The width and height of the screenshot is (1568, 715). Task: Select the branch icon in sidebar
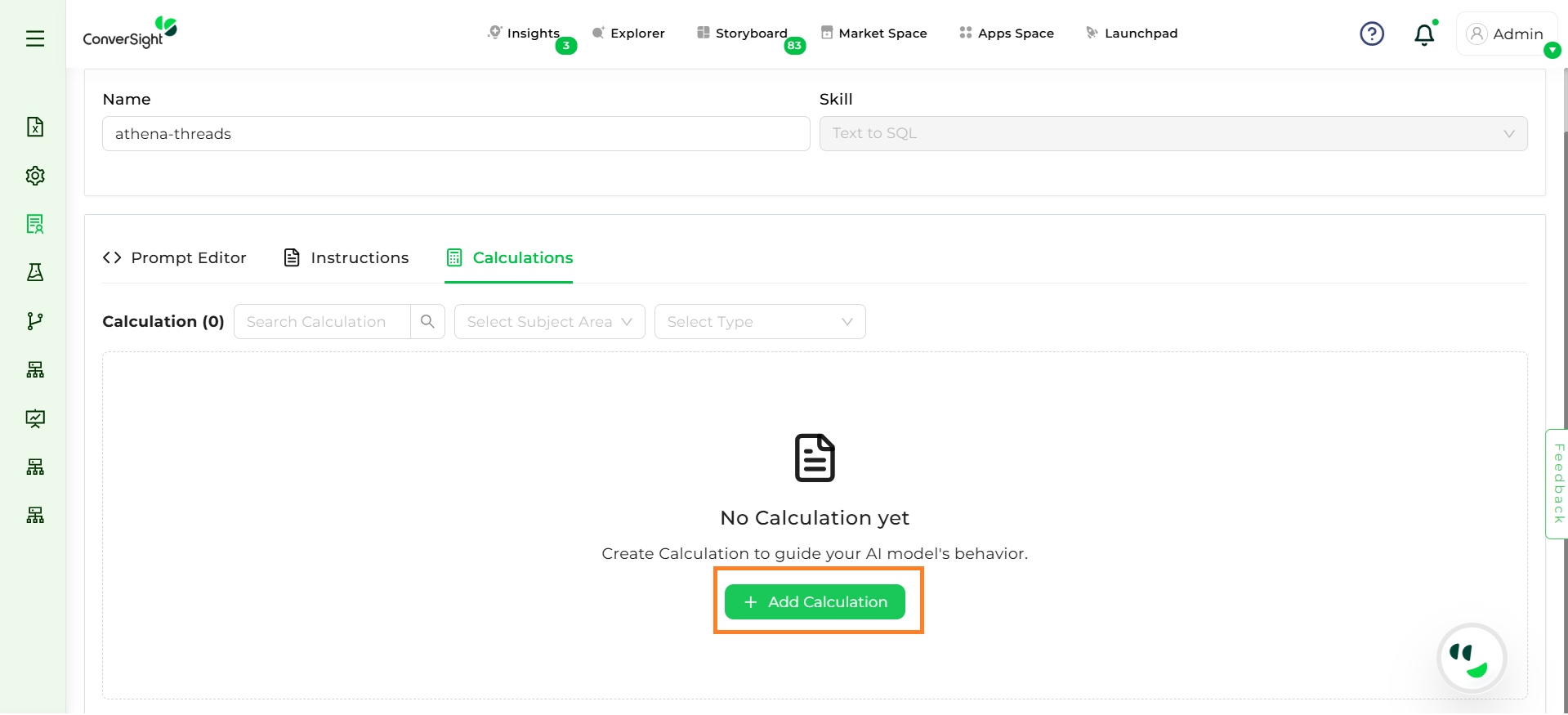pyautogui.click(x=35, y=321)
